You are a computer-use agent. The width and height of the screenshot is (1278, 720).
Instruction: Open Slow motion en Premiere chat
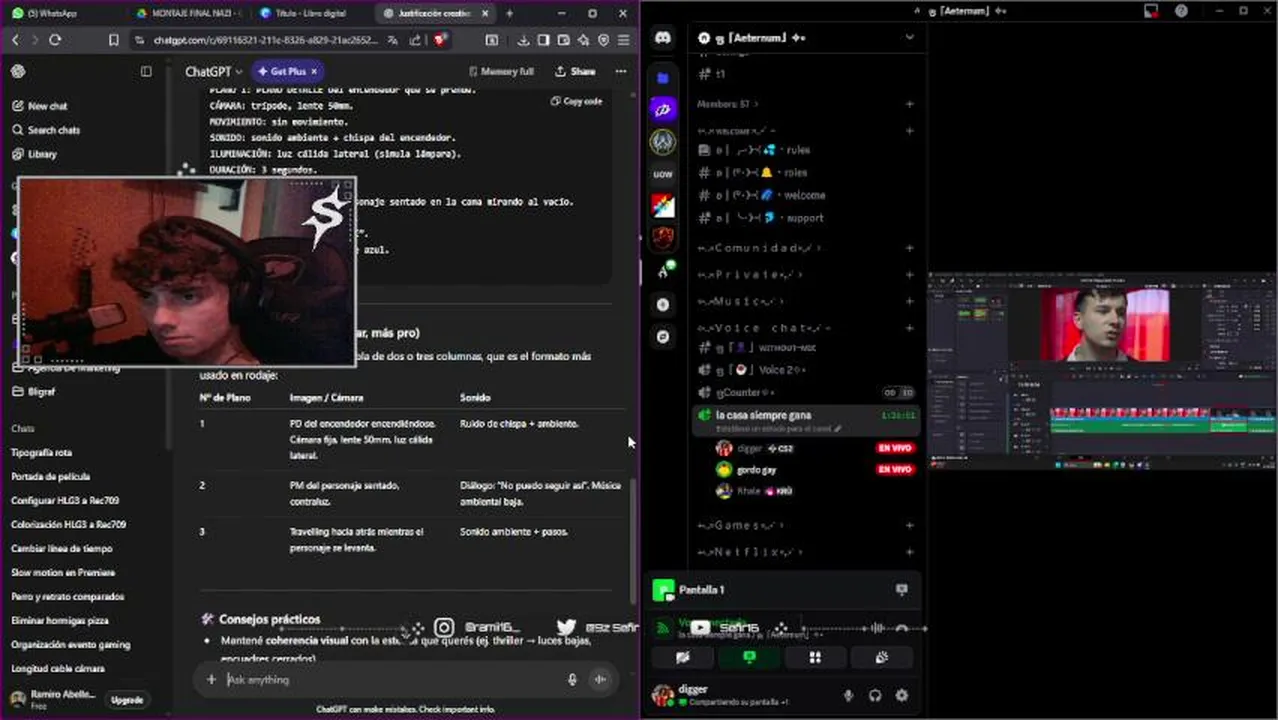pos(63,573)
